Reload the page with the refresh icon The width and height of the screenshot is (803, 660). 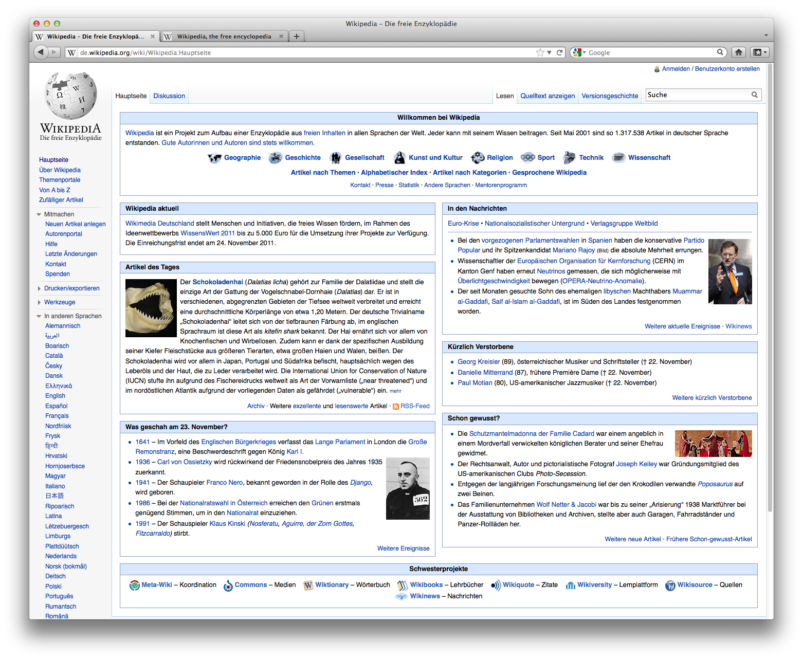(560, 52)
